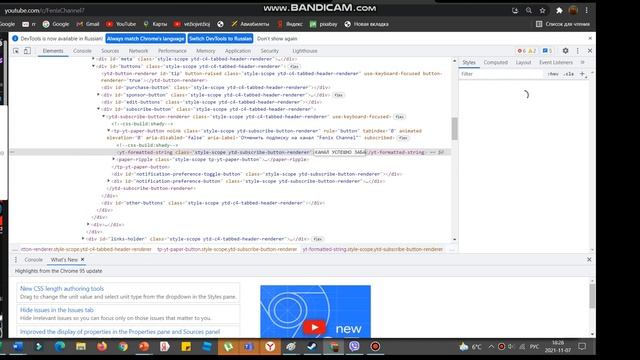This screenshot has height=360, width=640.
Task: Click tp-yt-paper-button breadcrumb in path bar
Action: (x=227, y=249)
